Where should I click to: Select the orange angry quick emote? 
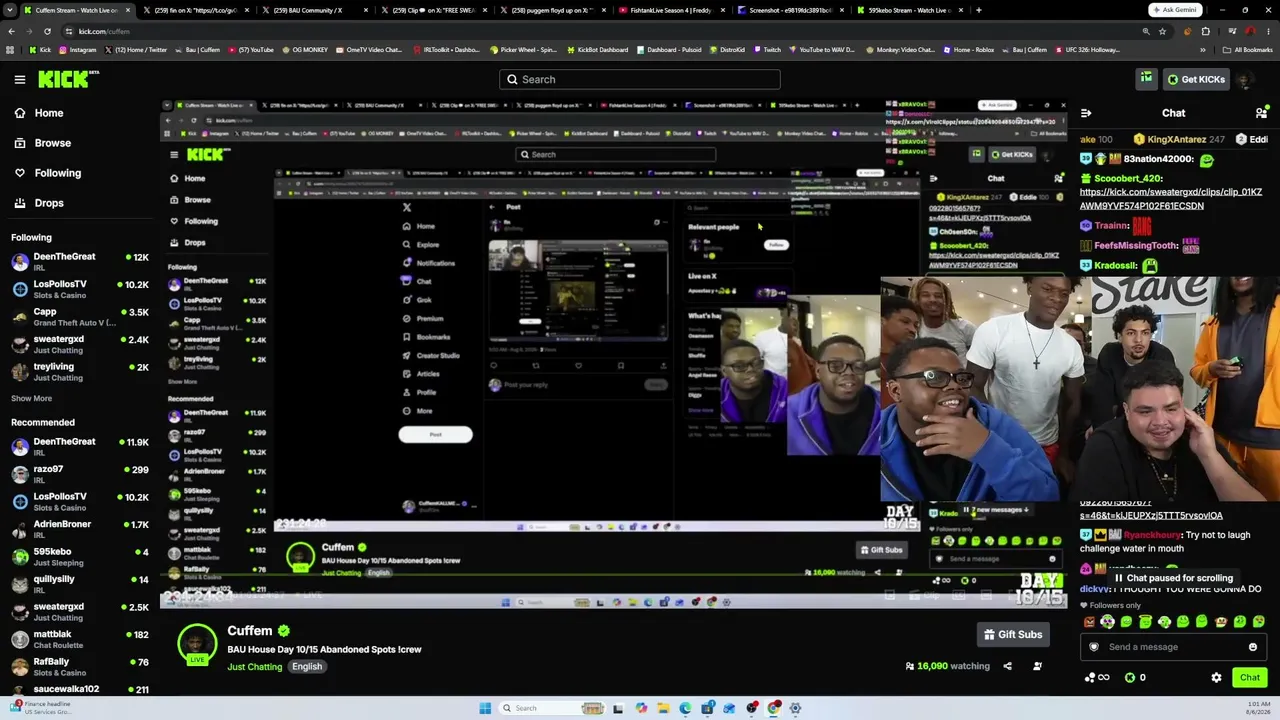point(1089,622)
